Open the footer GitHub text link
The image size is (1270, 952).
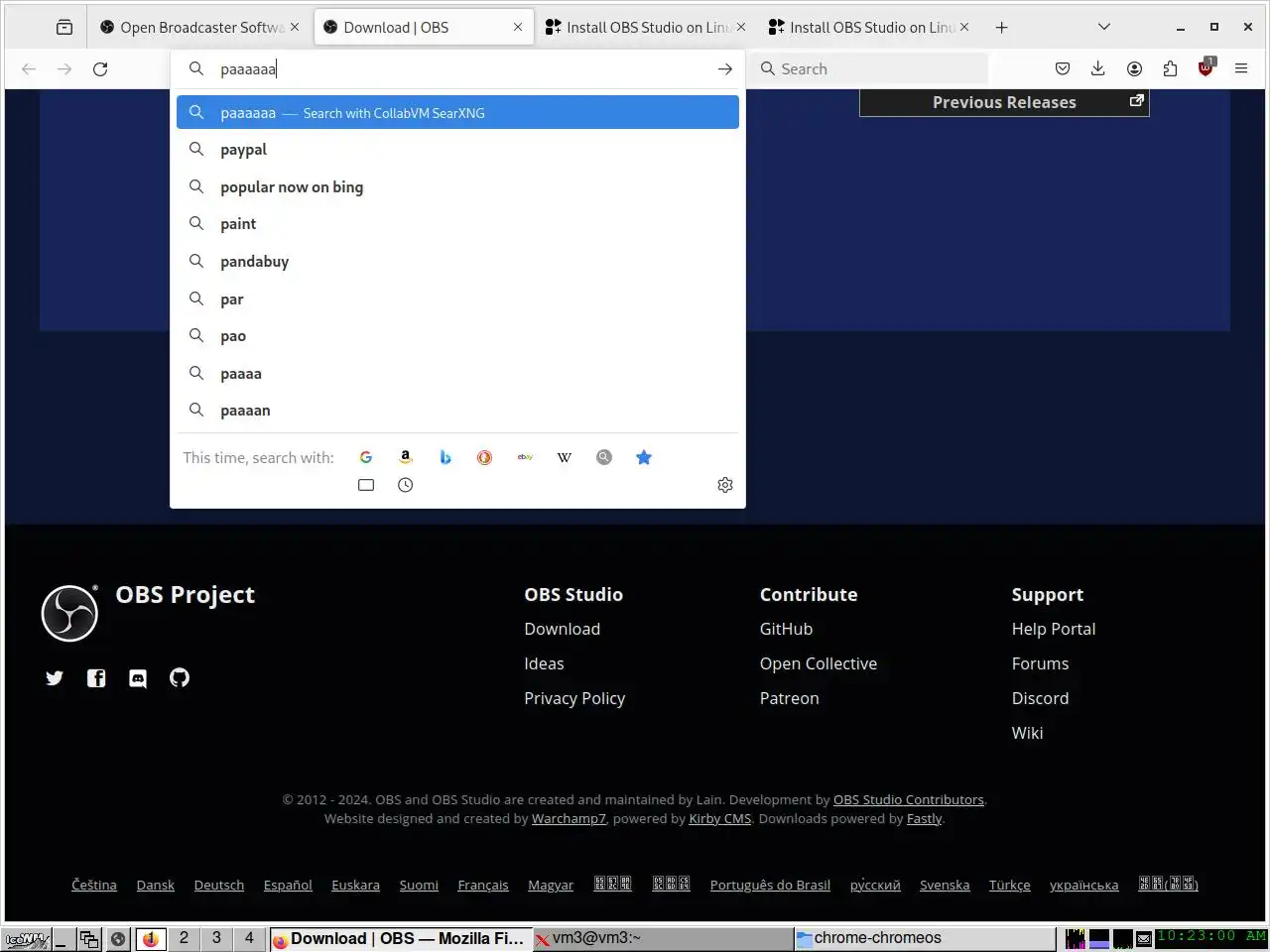(x=786, y=629)
